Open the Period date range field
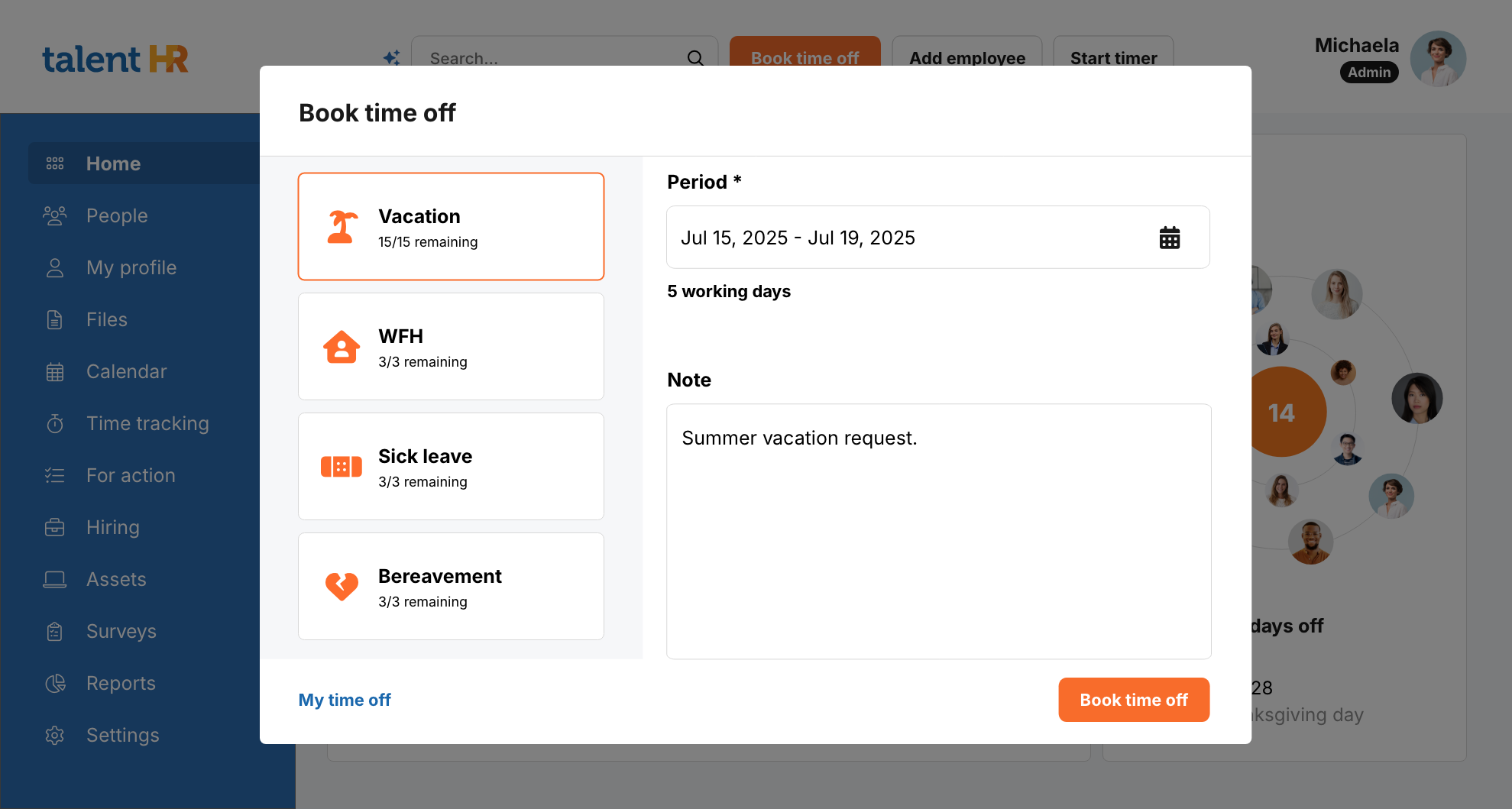 902,238
